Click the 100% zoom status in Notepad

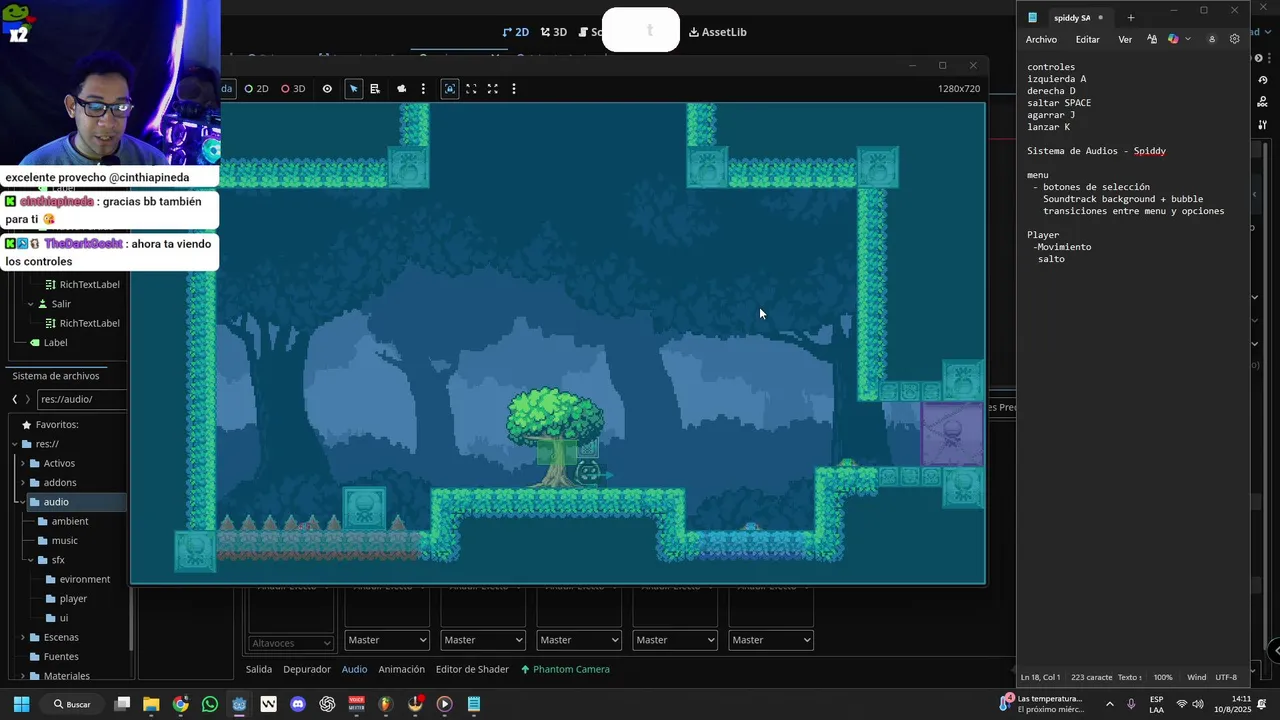[x=1163, y=677]
